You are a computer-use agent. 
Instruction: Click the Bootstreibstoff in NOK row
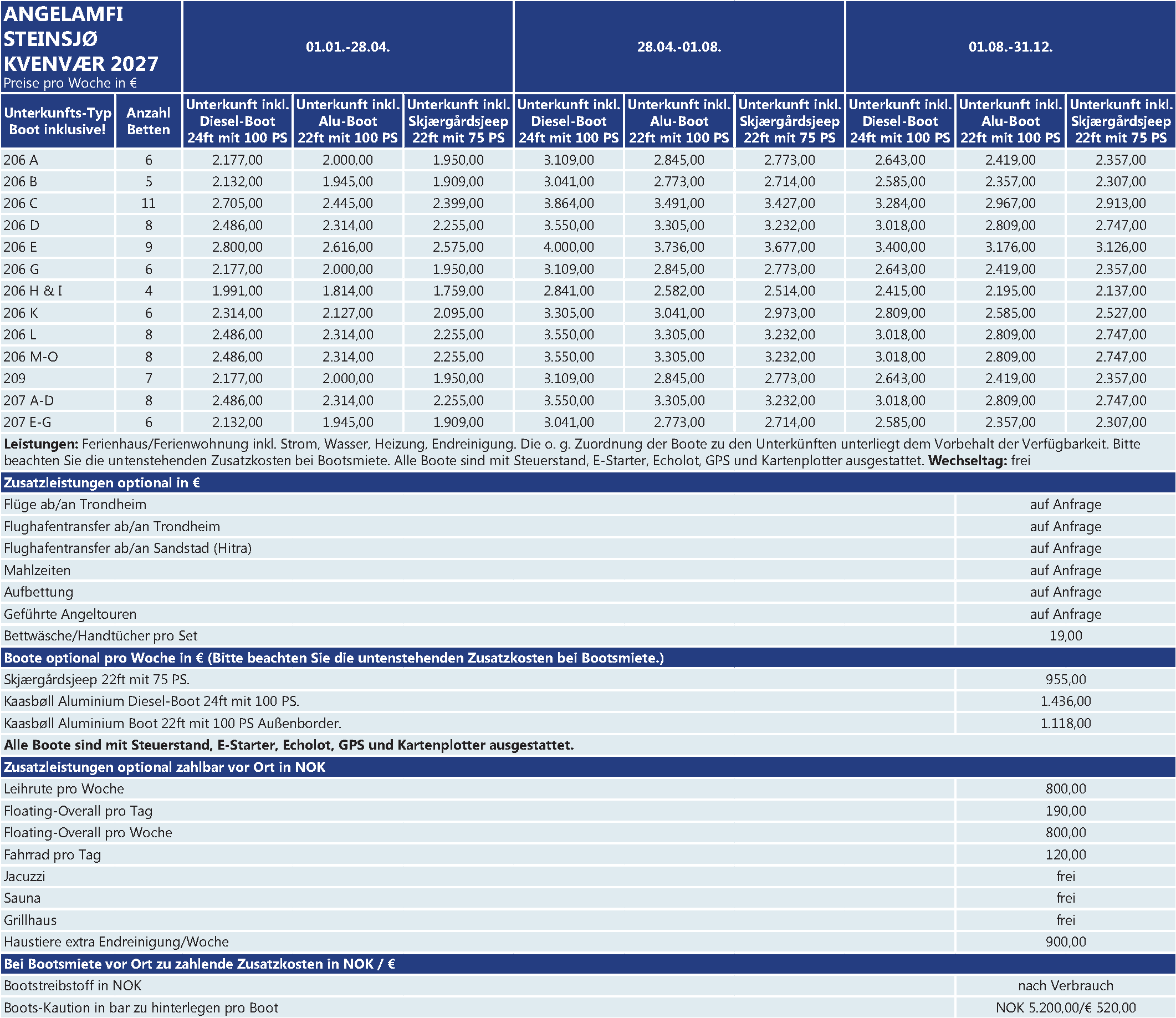click(x=587, y=986)
